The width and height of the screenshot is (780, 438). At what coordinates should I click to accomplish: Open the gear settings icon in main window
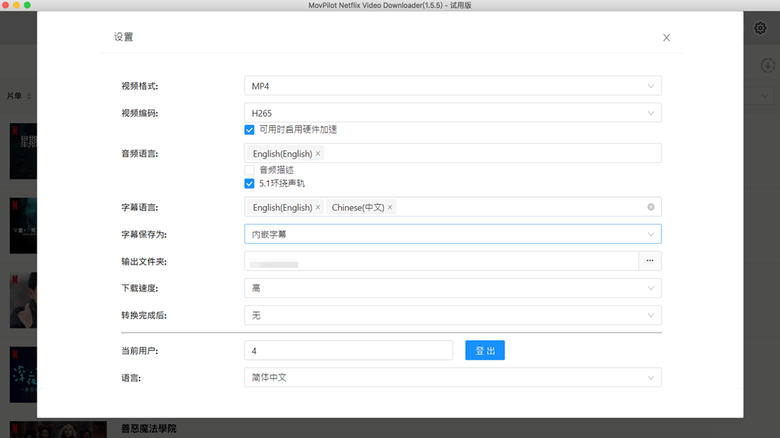pos(760,28)
